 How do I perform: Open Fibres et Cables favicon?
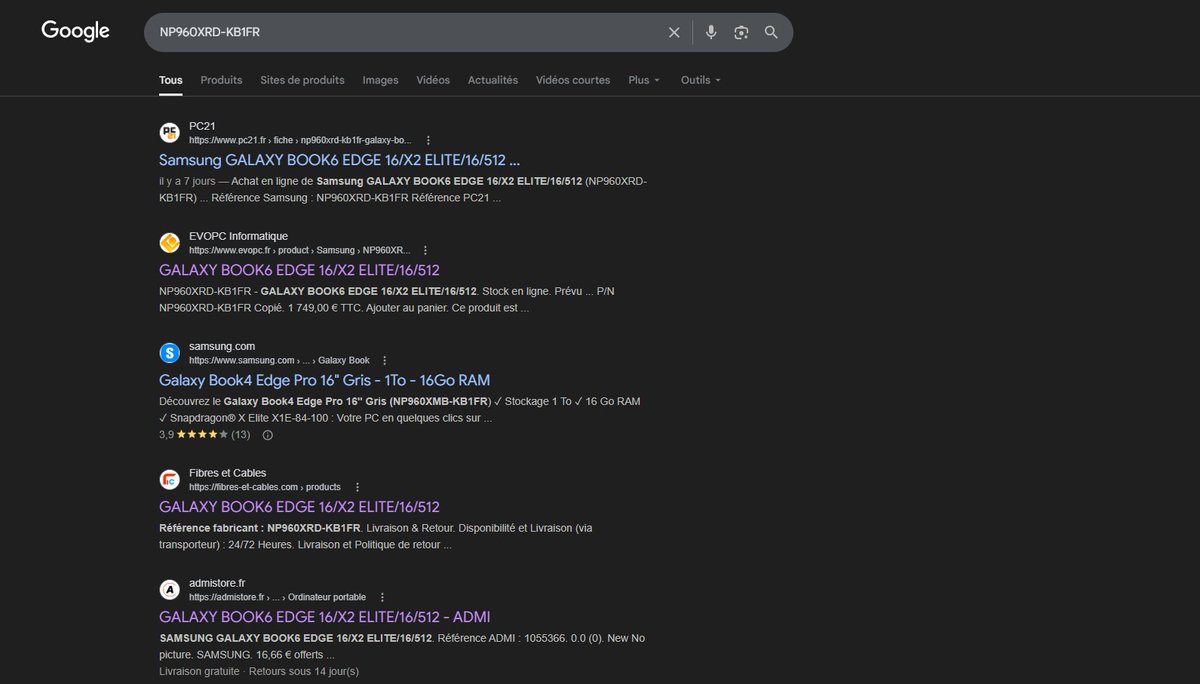click(169, 479)
